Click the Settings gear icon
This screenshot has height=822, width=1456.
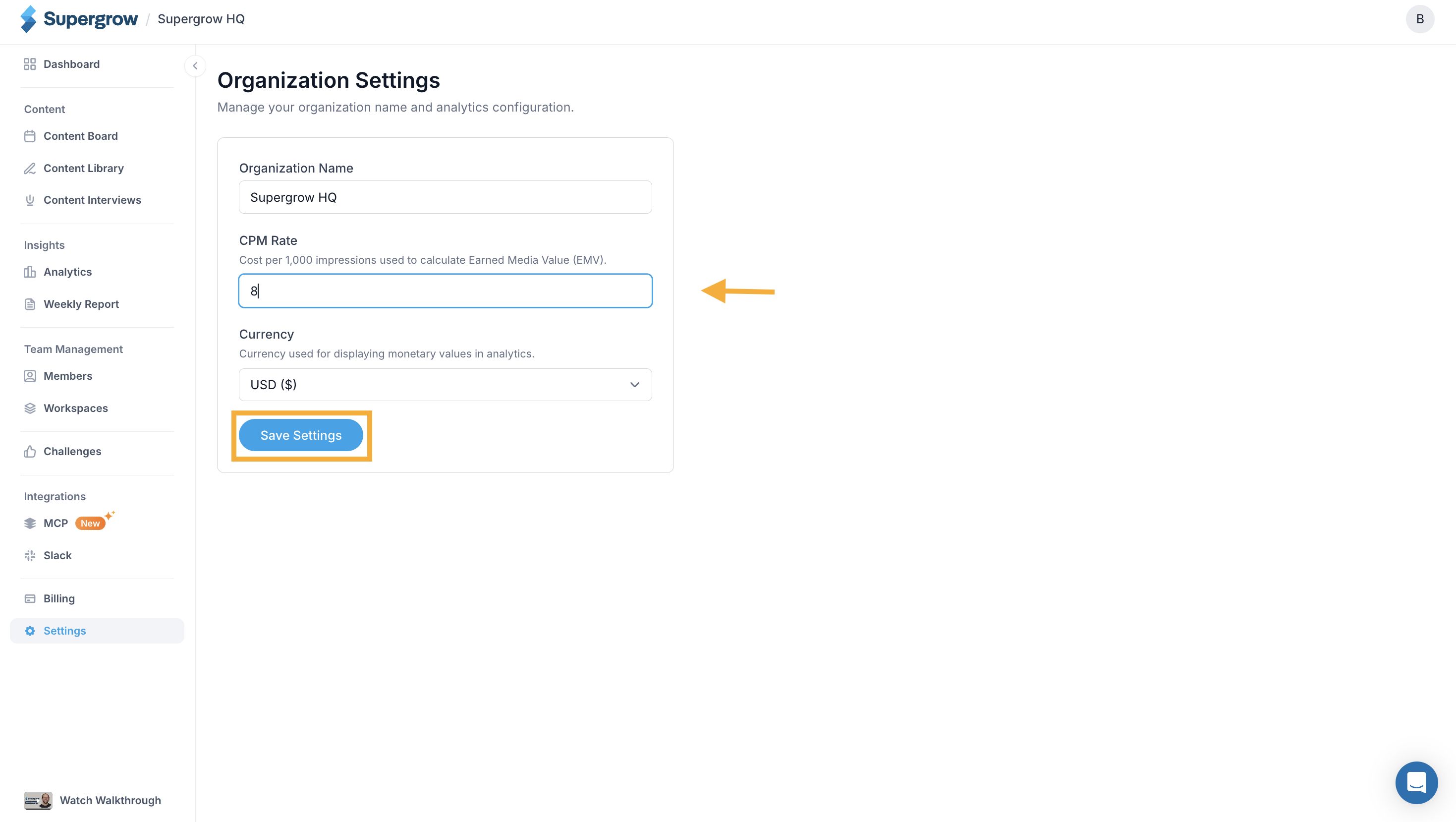tap(30, 631)
